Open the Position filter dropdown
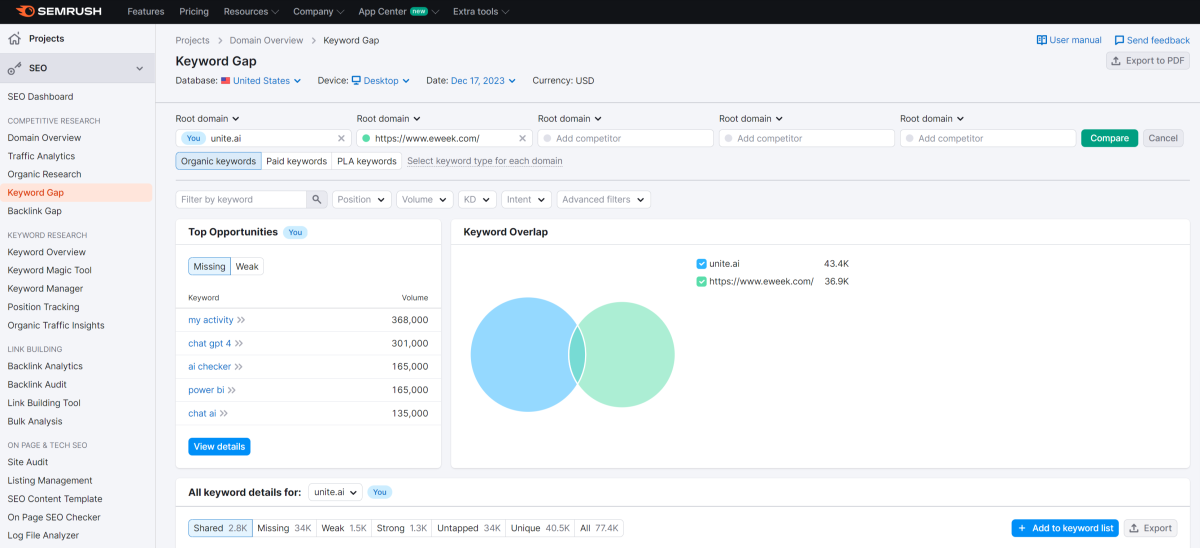This screenshot has height=548, width=1200. 361,200
